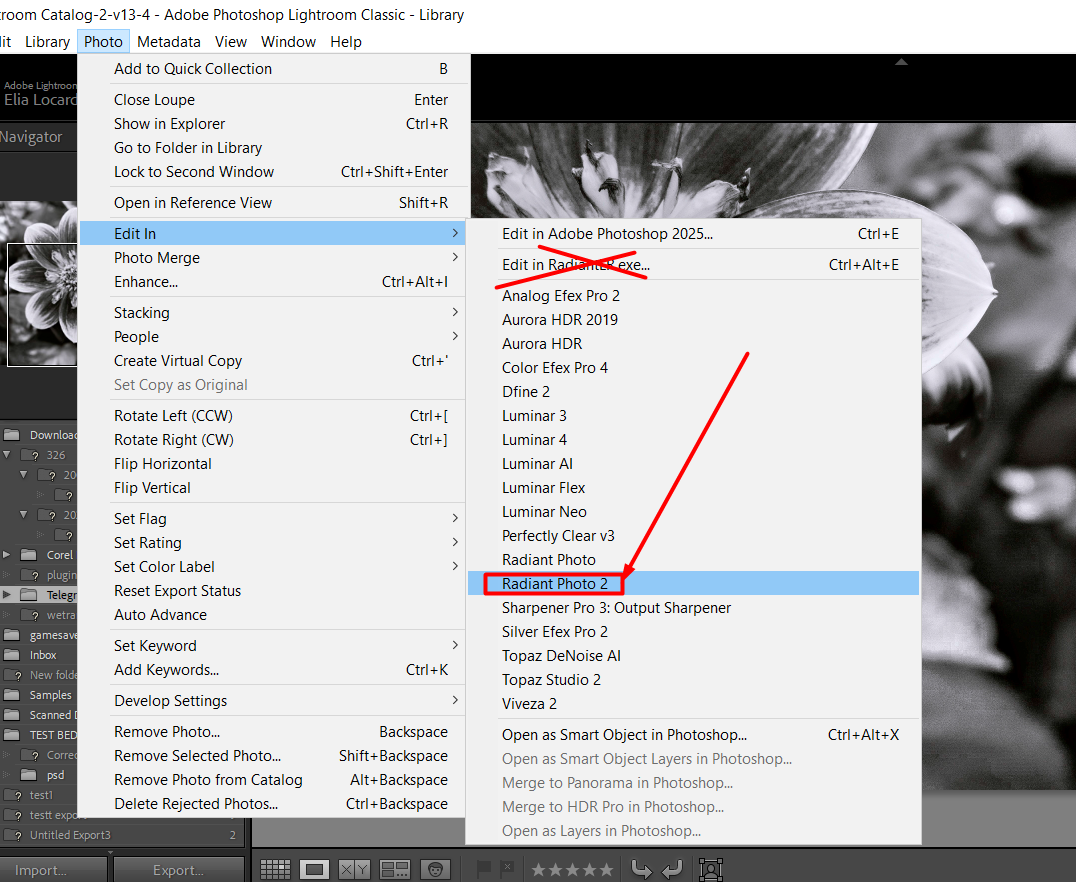1076x882 pixels.
Task: Expand the Telegram folder
Action: coord(7,594)
